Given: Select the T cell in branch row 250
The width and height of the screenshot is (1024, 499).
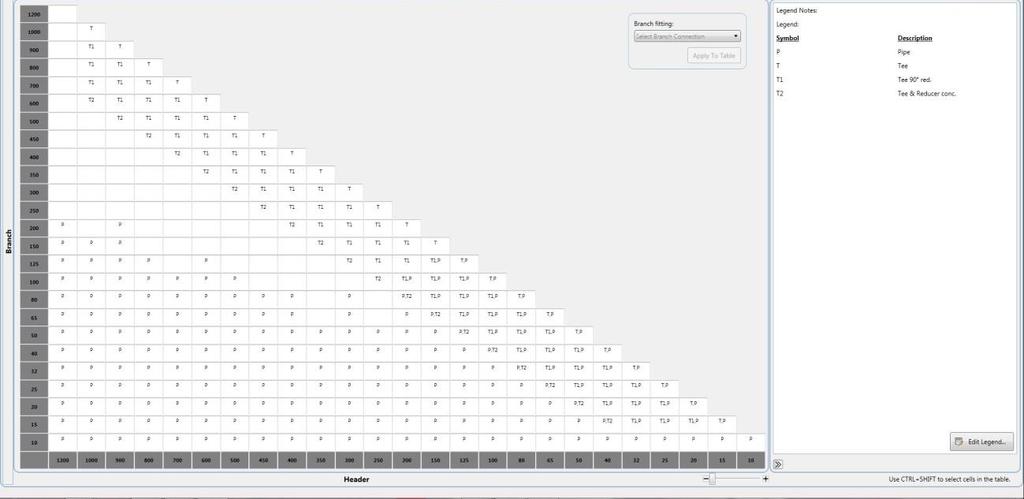Looking at the screenshot, I should 378,210.
